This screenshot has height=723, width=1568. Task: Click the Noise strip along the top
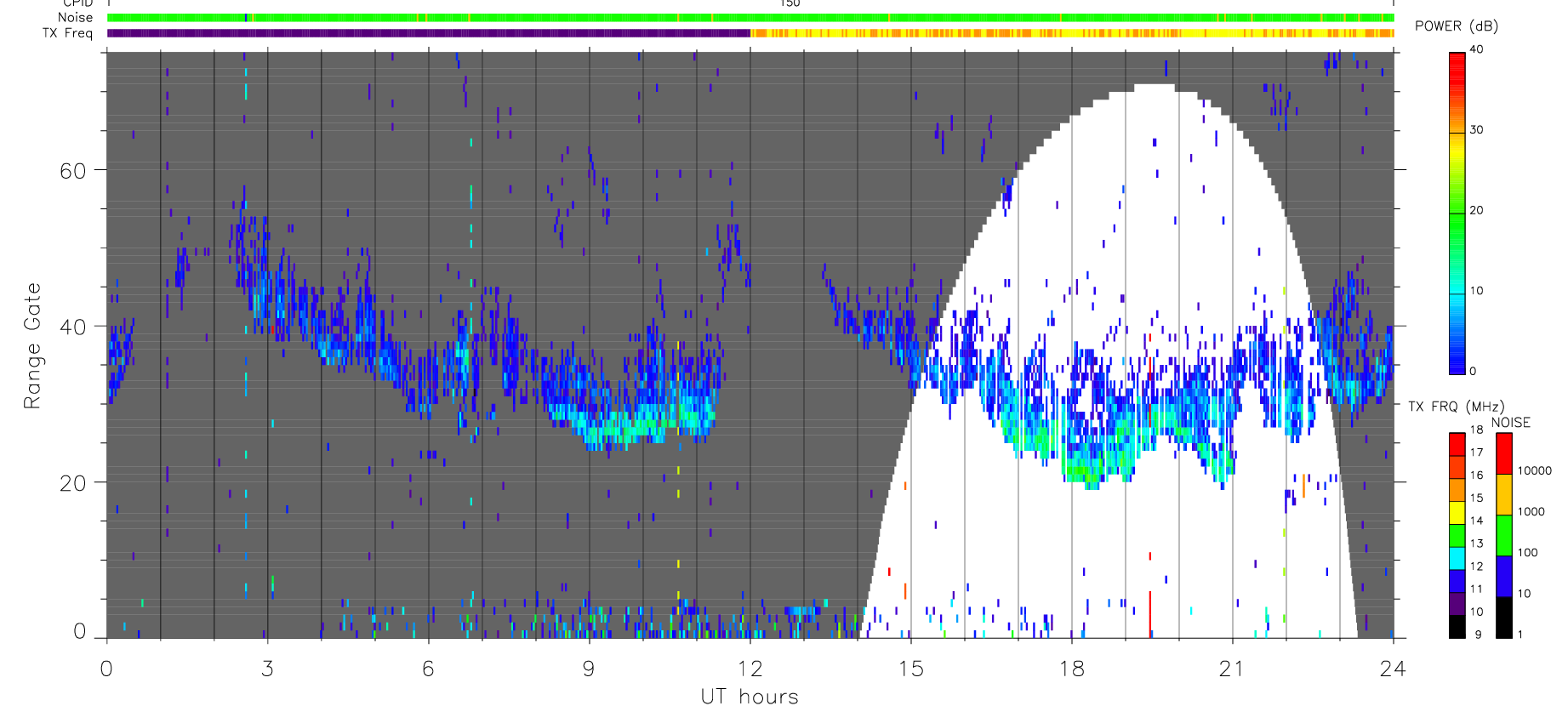coord(750,18)
